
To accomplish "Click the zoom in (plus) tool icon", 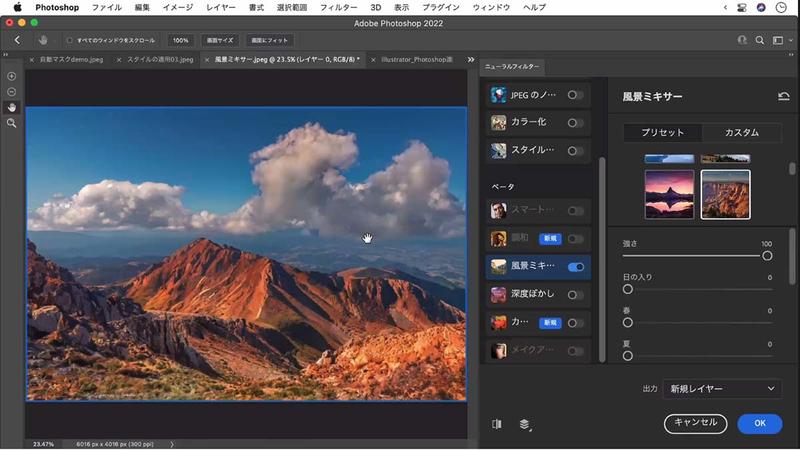I will point(11,76).
